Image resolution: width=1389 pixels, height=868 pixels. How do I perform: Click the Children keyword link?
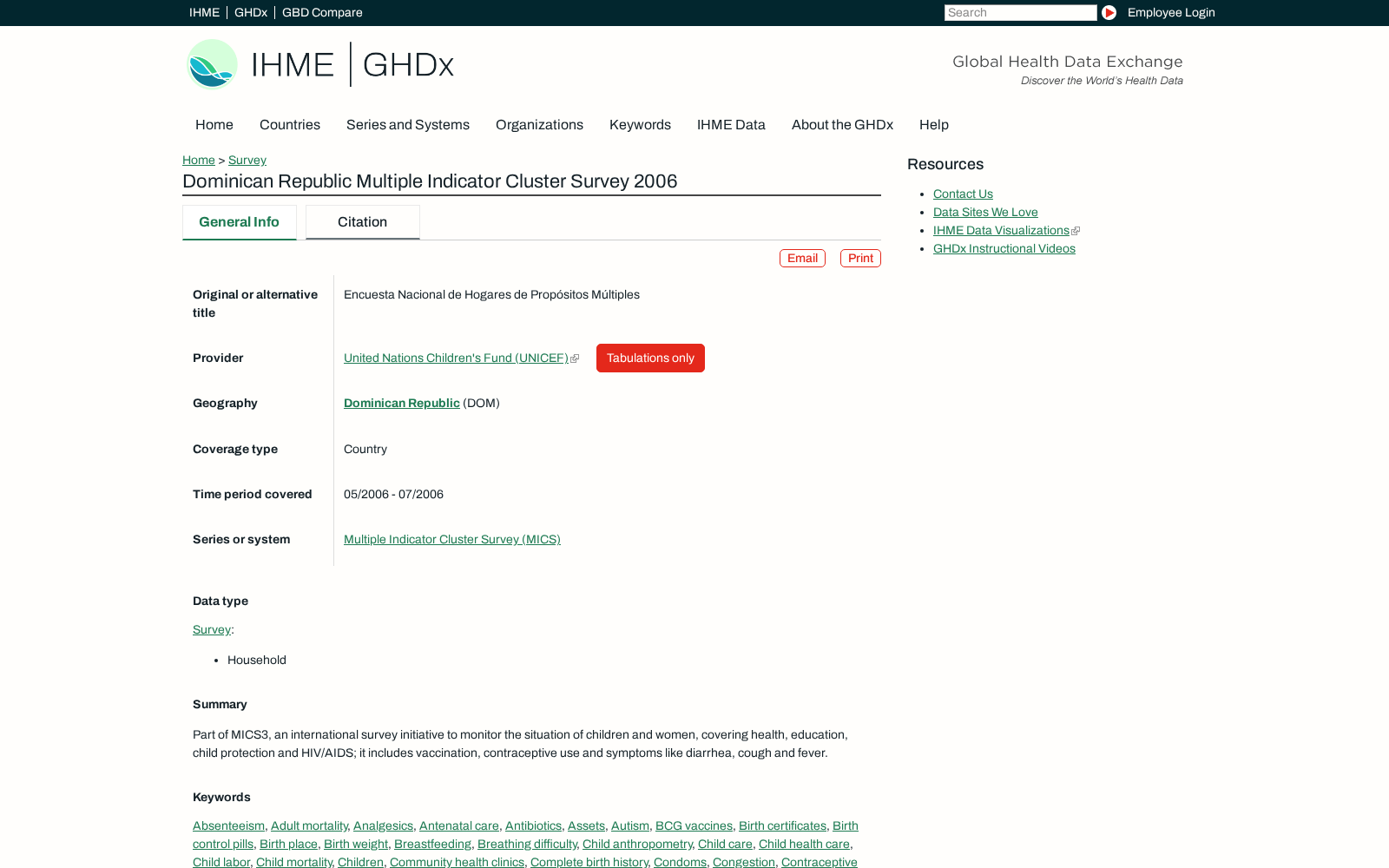click(x=360, y=862)
